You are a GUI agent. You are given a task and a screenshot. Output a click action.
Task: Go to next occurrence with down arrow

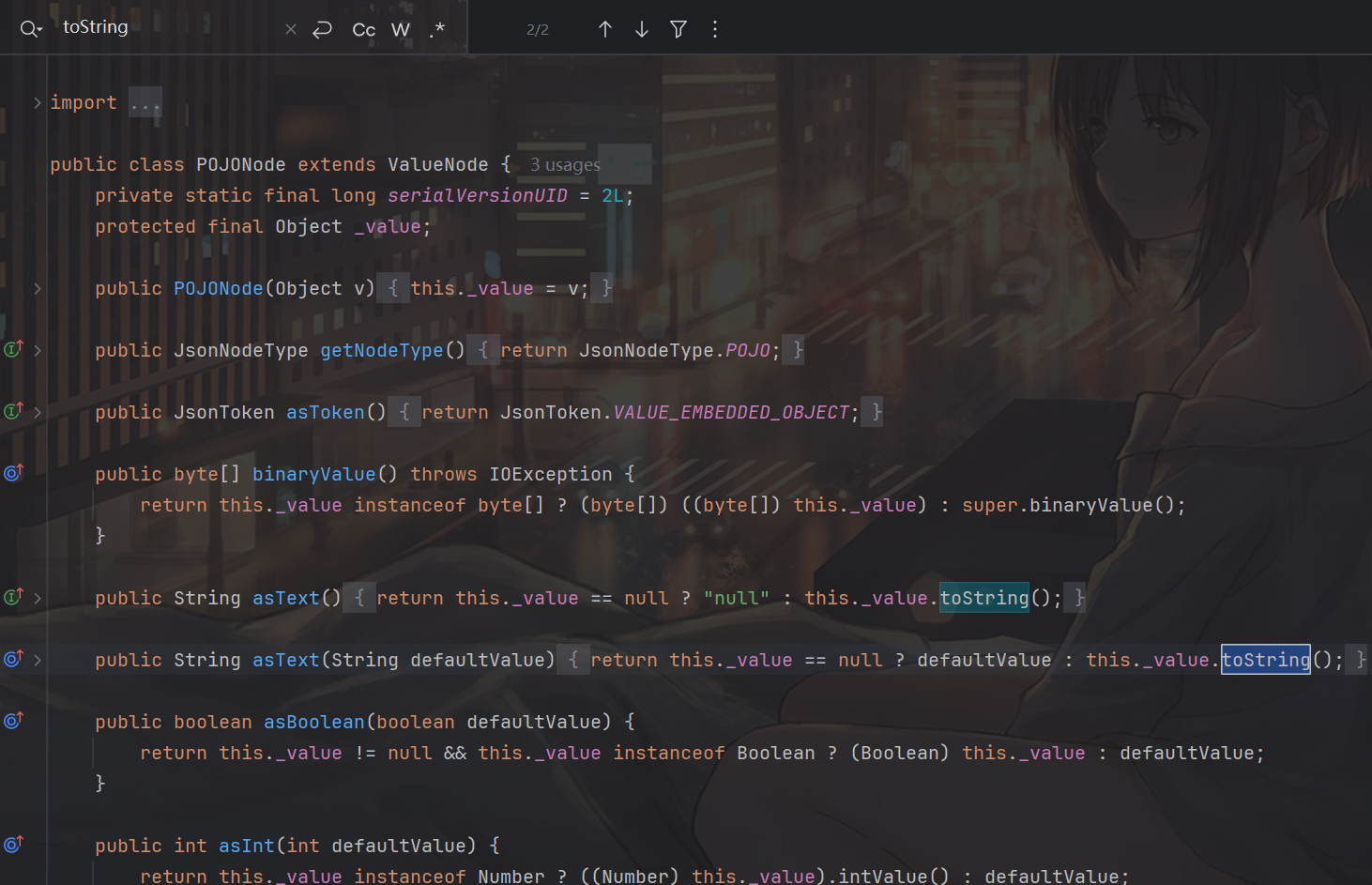pos(642,30)
